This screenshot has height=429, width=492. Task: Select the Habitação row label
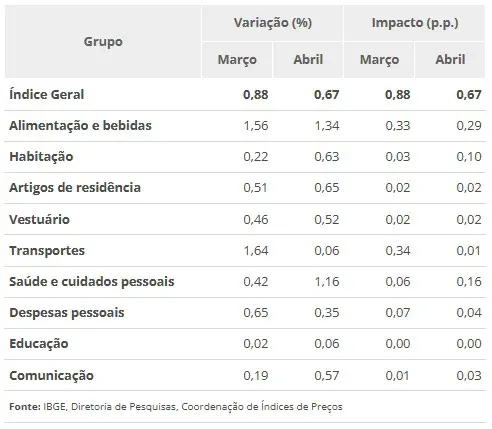(41, 157)
